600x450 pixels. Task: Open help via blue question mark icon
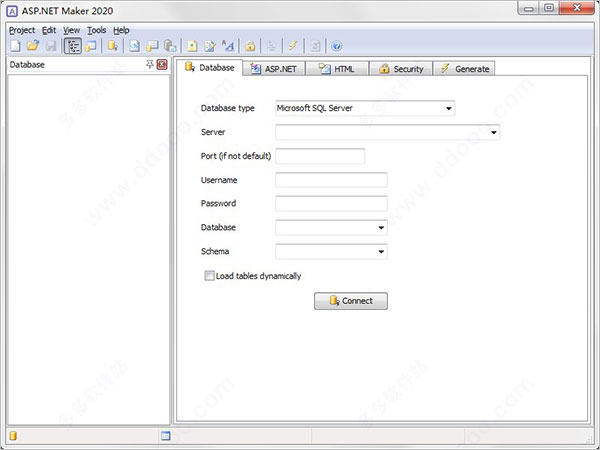point(336,46)
